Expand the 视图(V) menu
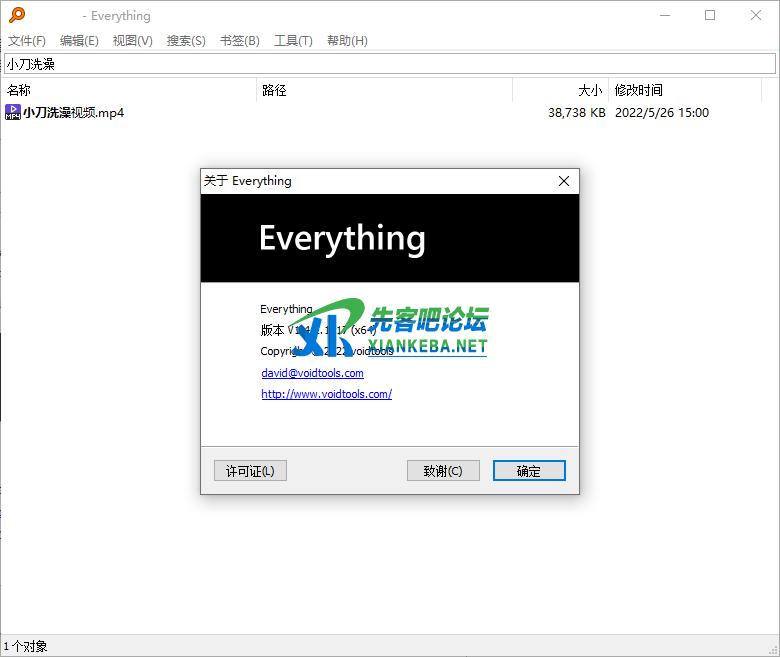 click(x=132, y=40)
